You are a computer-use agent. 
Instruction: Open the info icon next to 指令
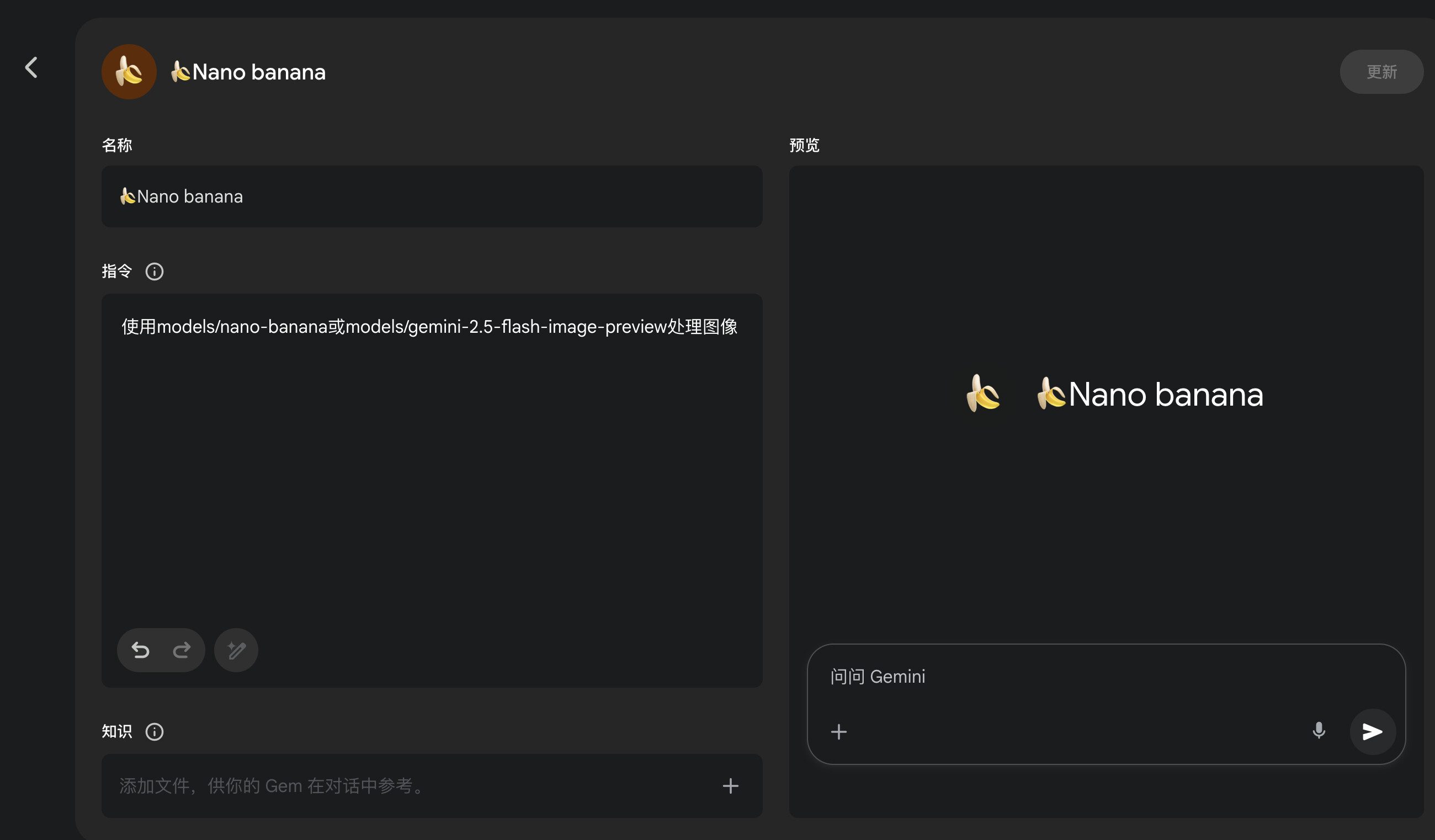click(155, 272)
